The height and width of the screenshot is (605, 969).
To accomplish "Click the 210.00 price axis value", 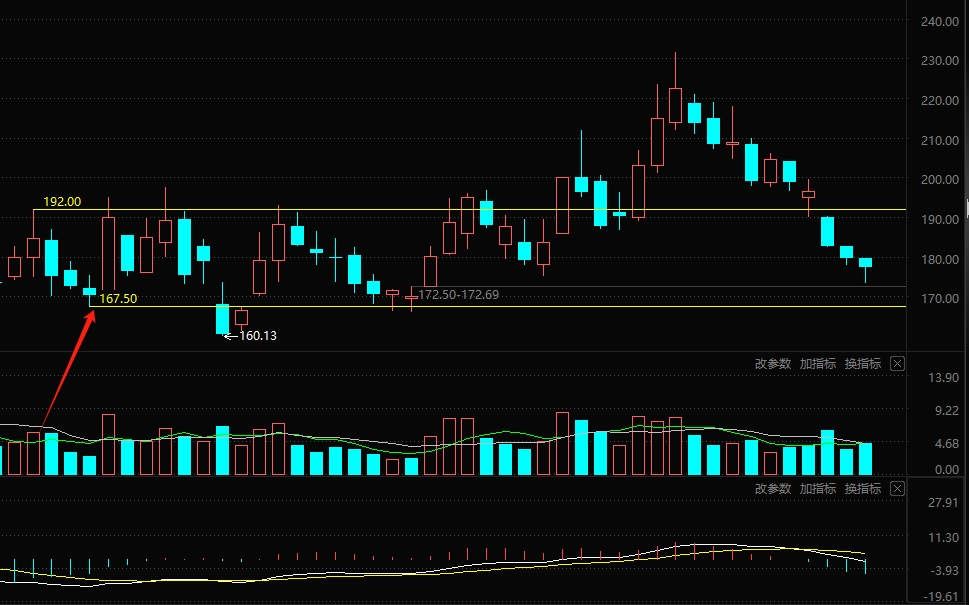I will coord(939,140).
